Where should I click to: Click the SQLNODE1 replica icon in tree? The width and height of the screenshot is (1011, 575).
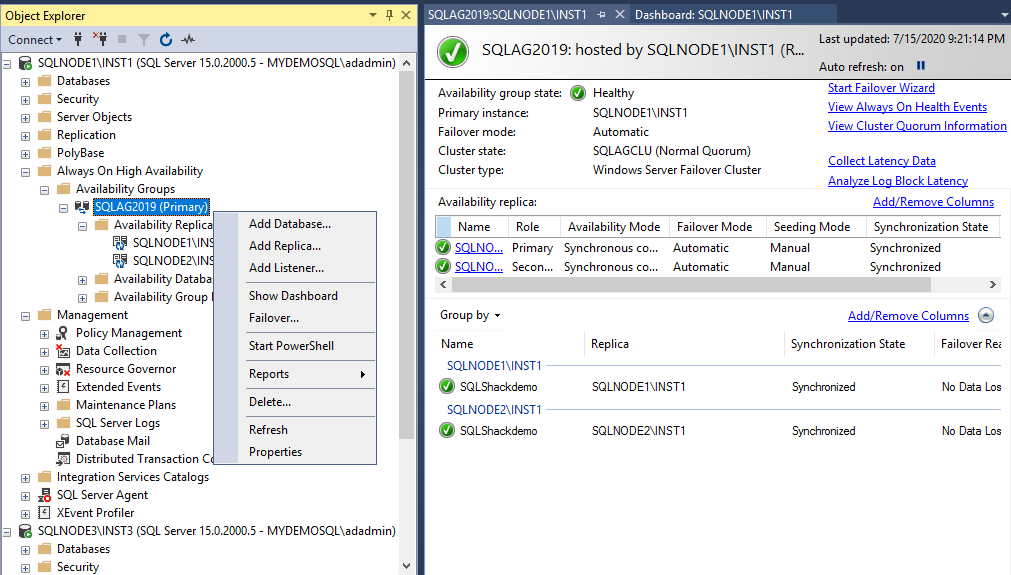tap(119, 242)
